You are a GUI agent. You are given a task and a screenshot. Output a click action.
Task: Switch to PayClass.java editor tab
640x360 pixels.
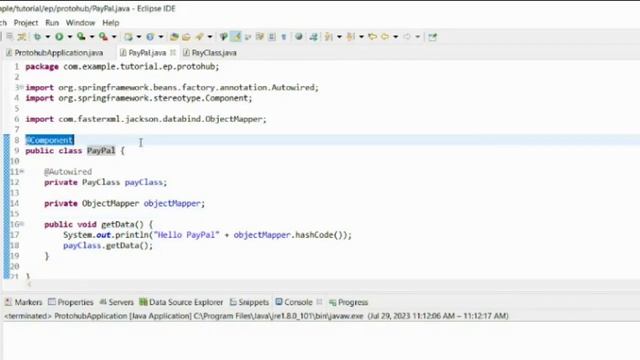pos(210,53)
